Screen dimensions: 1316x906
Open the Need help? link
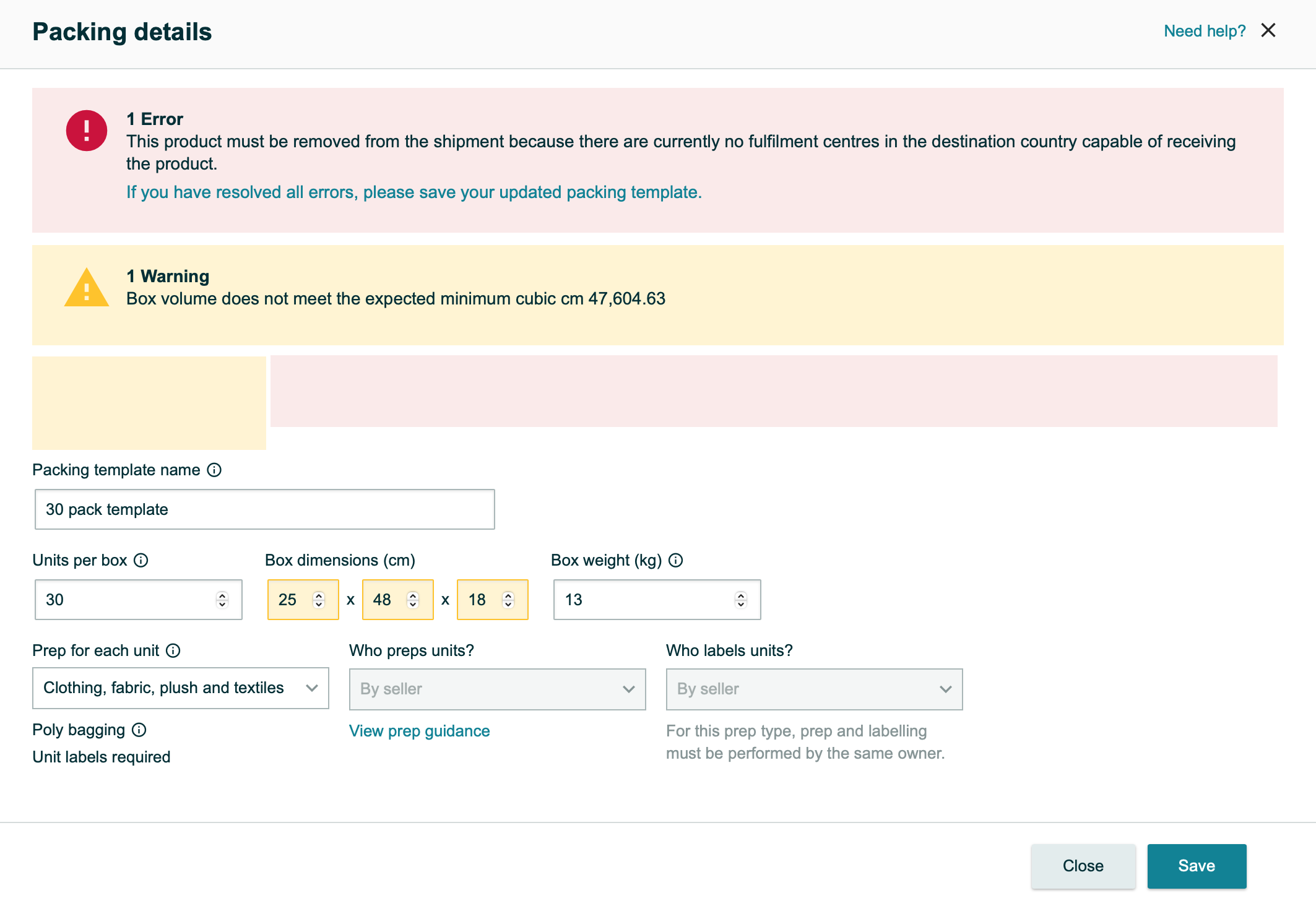1205,31
